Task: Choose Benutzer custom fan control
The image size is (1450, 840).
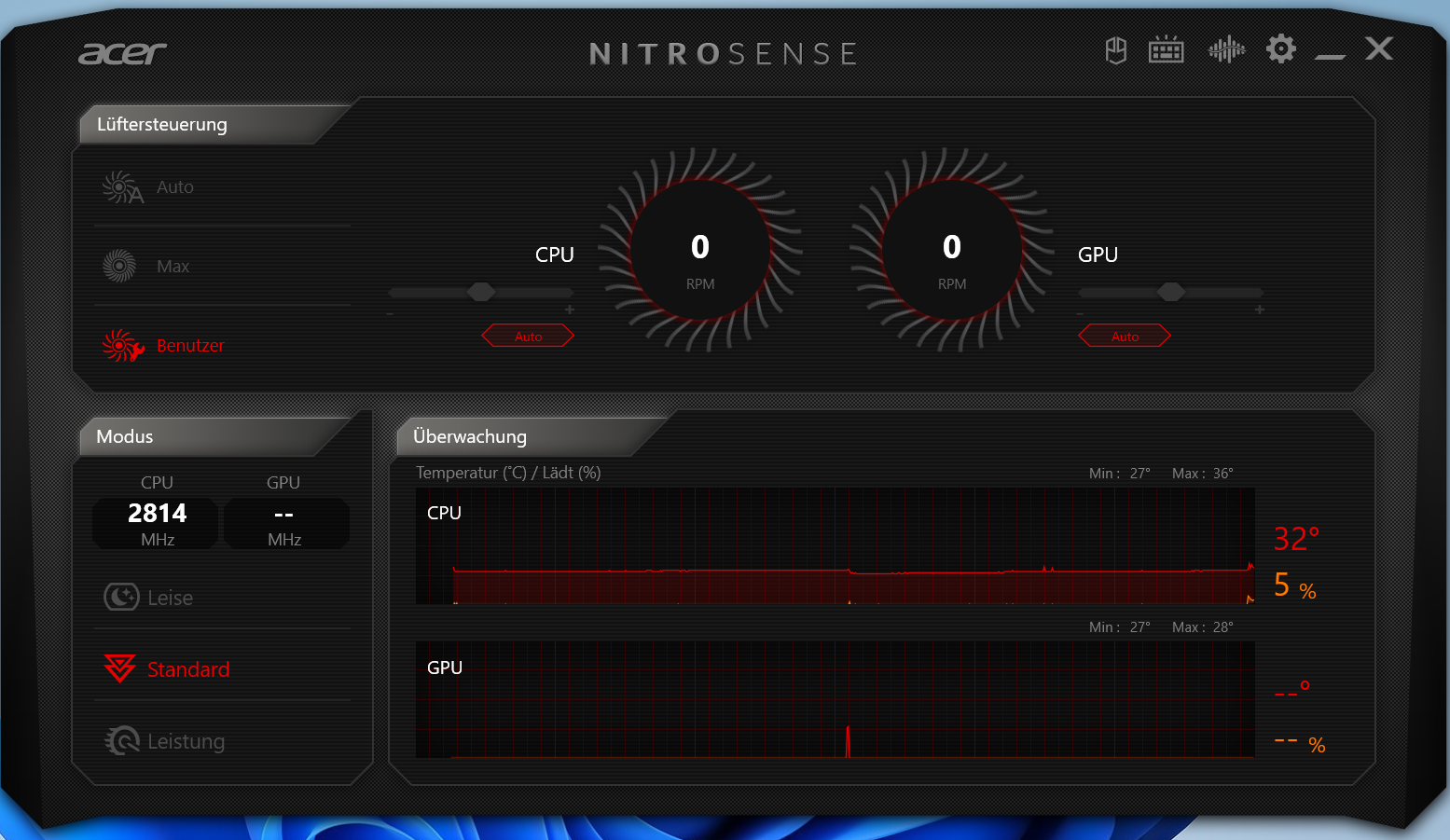Action: tap(189, 346)
